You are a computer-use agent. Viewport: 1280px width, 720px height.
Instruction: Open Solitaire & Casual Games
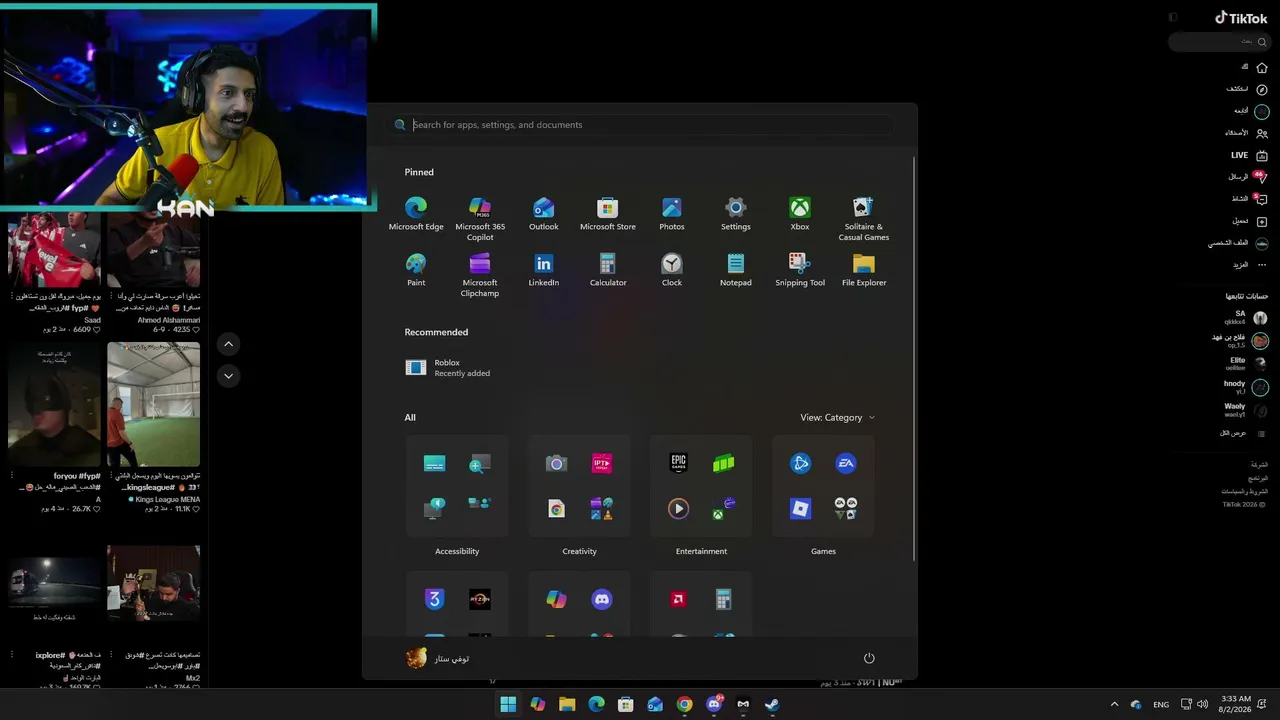(x=864, y=219)
